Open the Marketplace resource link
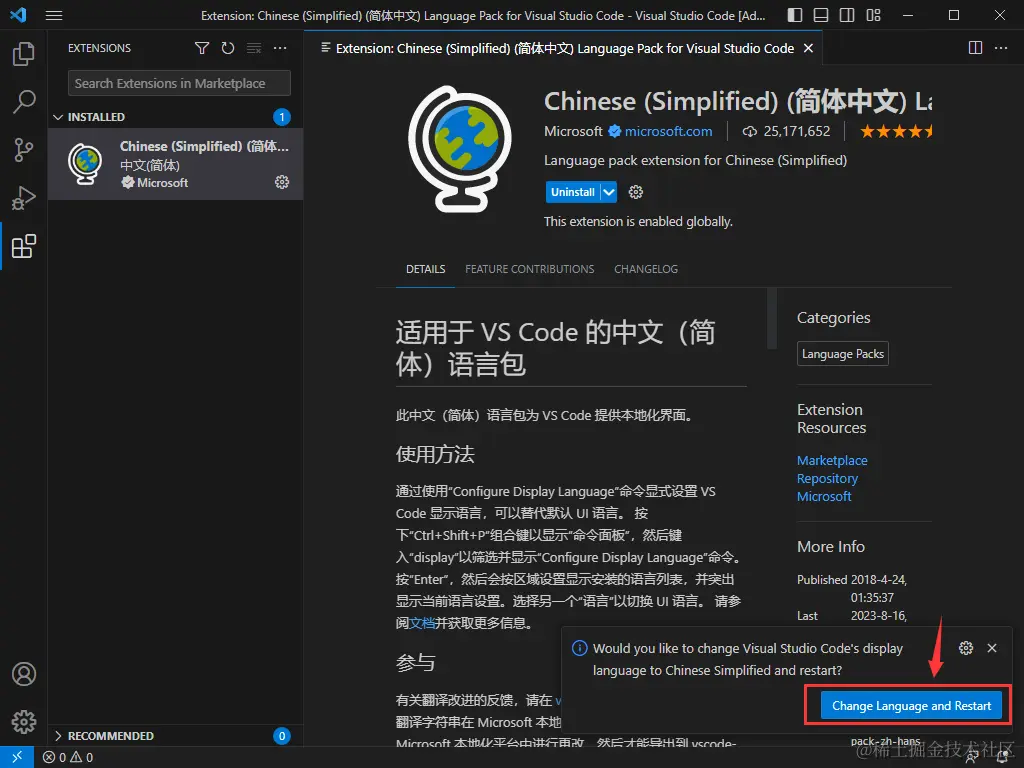The height and width of the screenshot is (768, 1024). click(832, 460)
